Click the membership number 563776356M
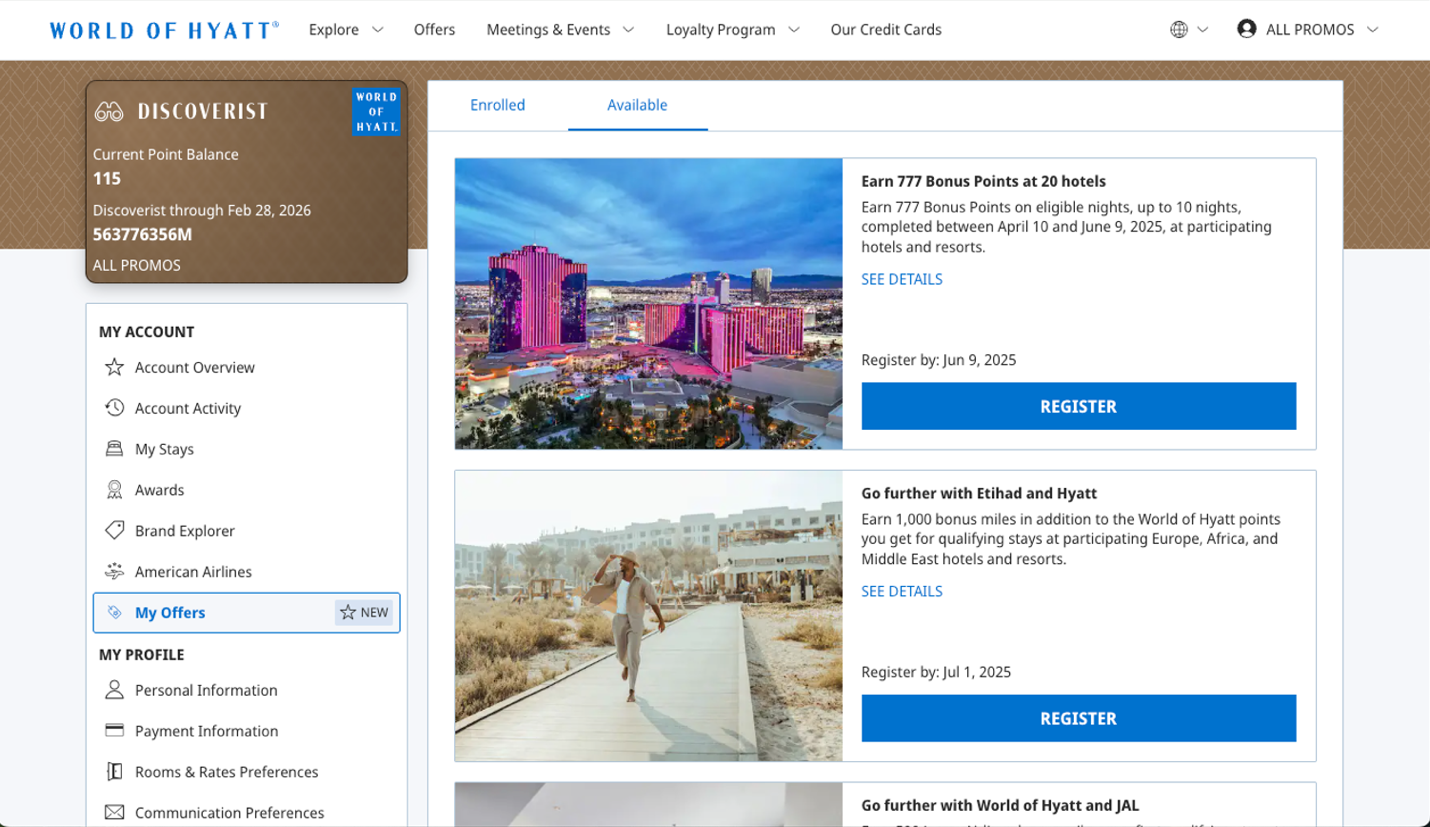Image resolution: width=1430 pixels, height=827 pixels. click(x=142, y=235)
